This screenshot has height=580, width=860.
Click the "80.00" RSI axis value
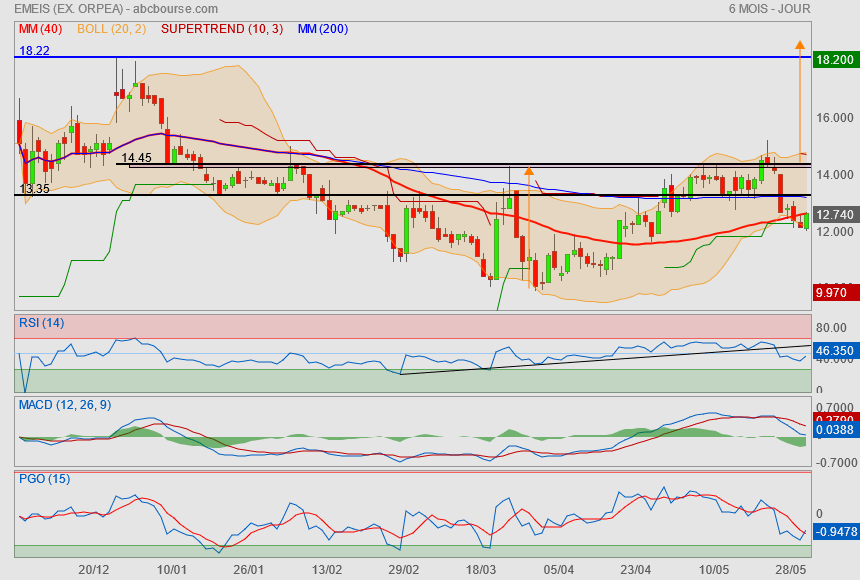831,328
